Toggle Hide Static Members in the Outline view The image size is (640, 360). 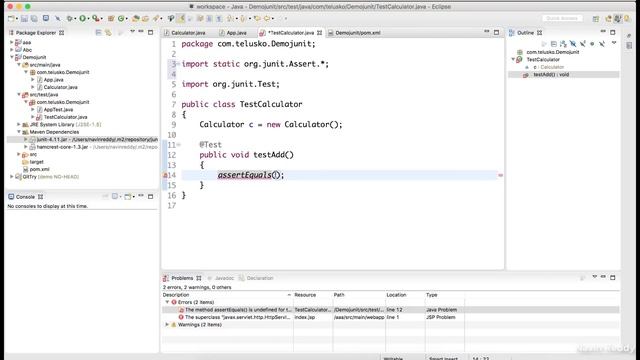point(583,44)
